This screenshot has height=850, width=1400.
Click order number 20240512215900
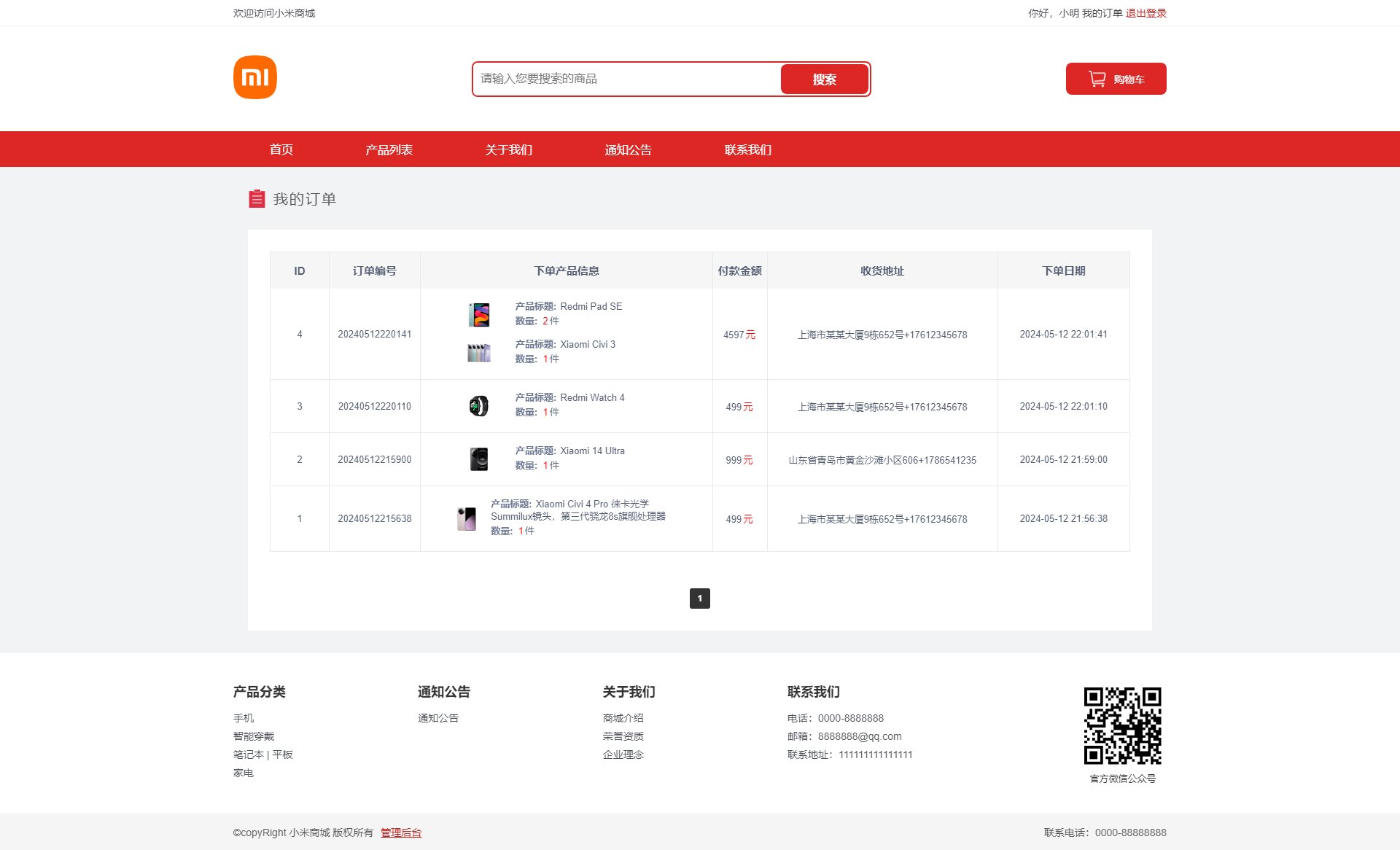(375, 459)
